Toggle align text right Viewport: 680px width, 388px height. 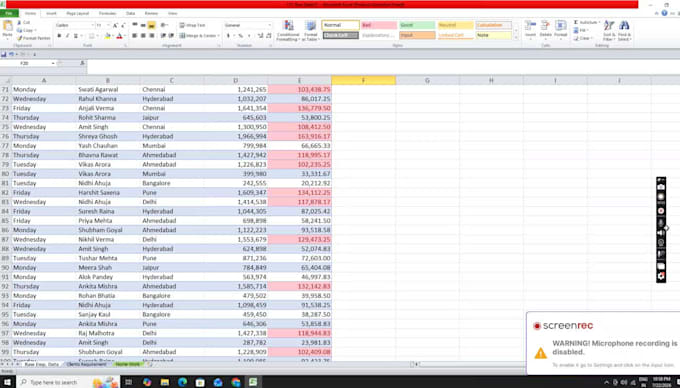point(151,36)
